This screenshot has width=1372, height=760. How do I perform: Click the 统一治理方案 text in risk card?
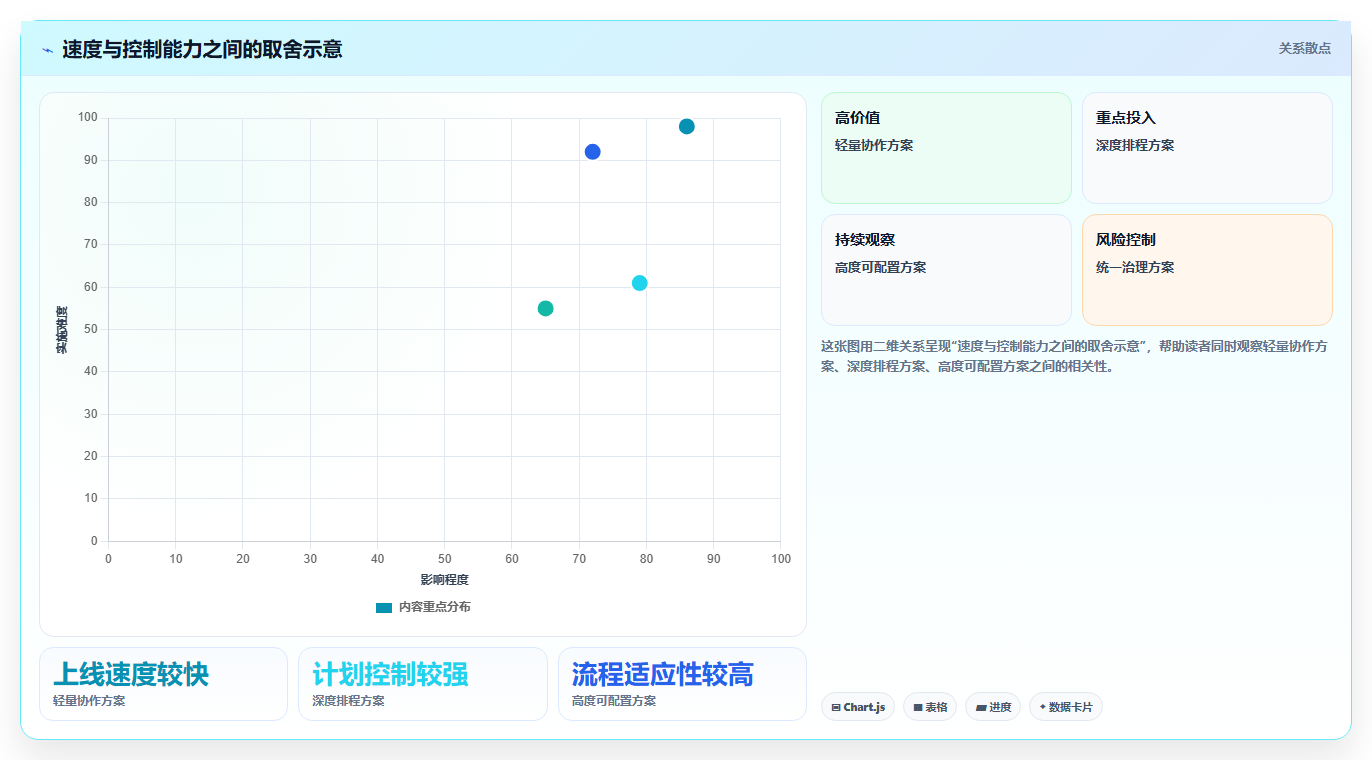click(x=1135, y=267)
